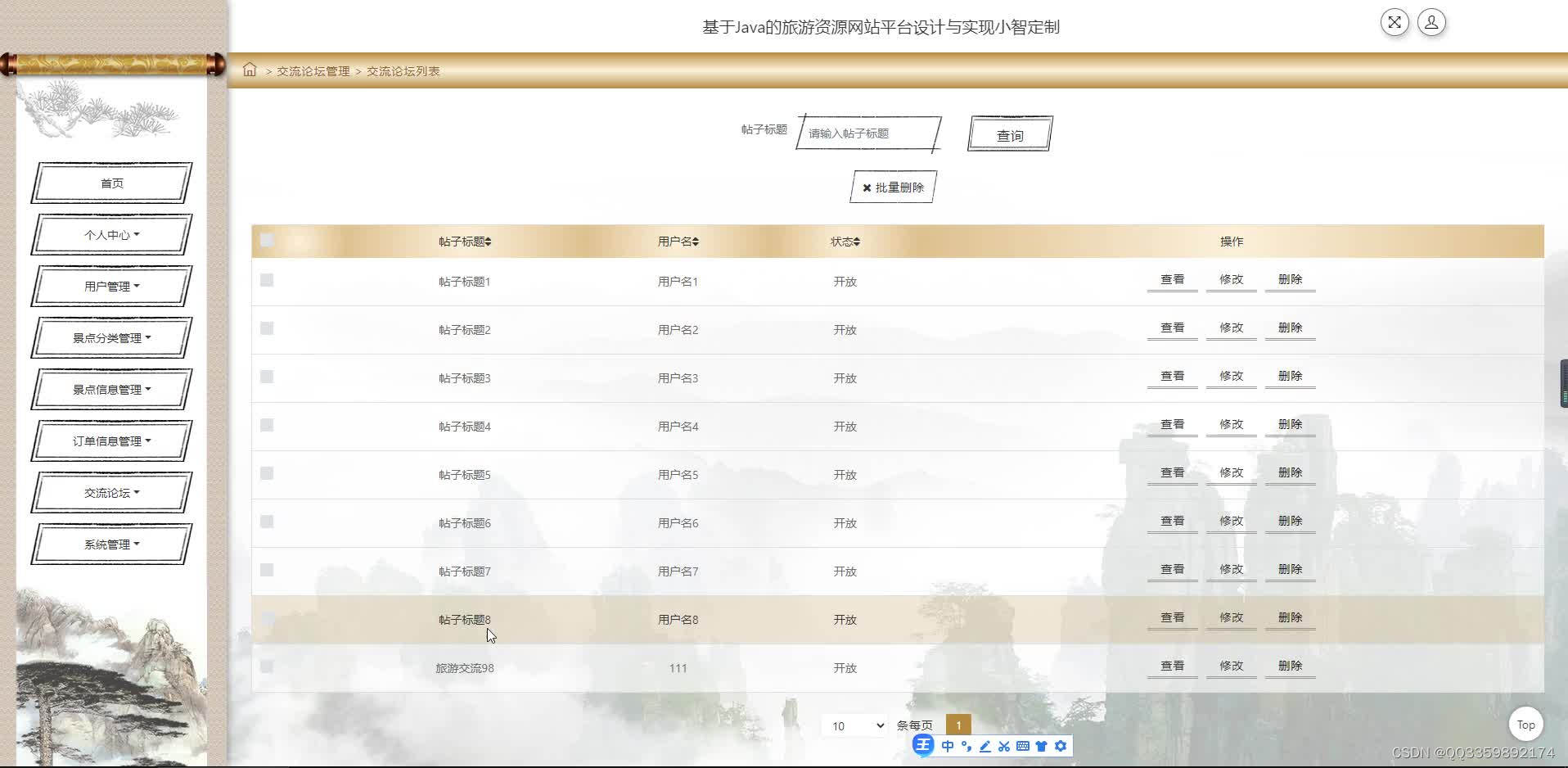
Task: Click the Top back-to-top button
Action: (x=1525, y=725)
